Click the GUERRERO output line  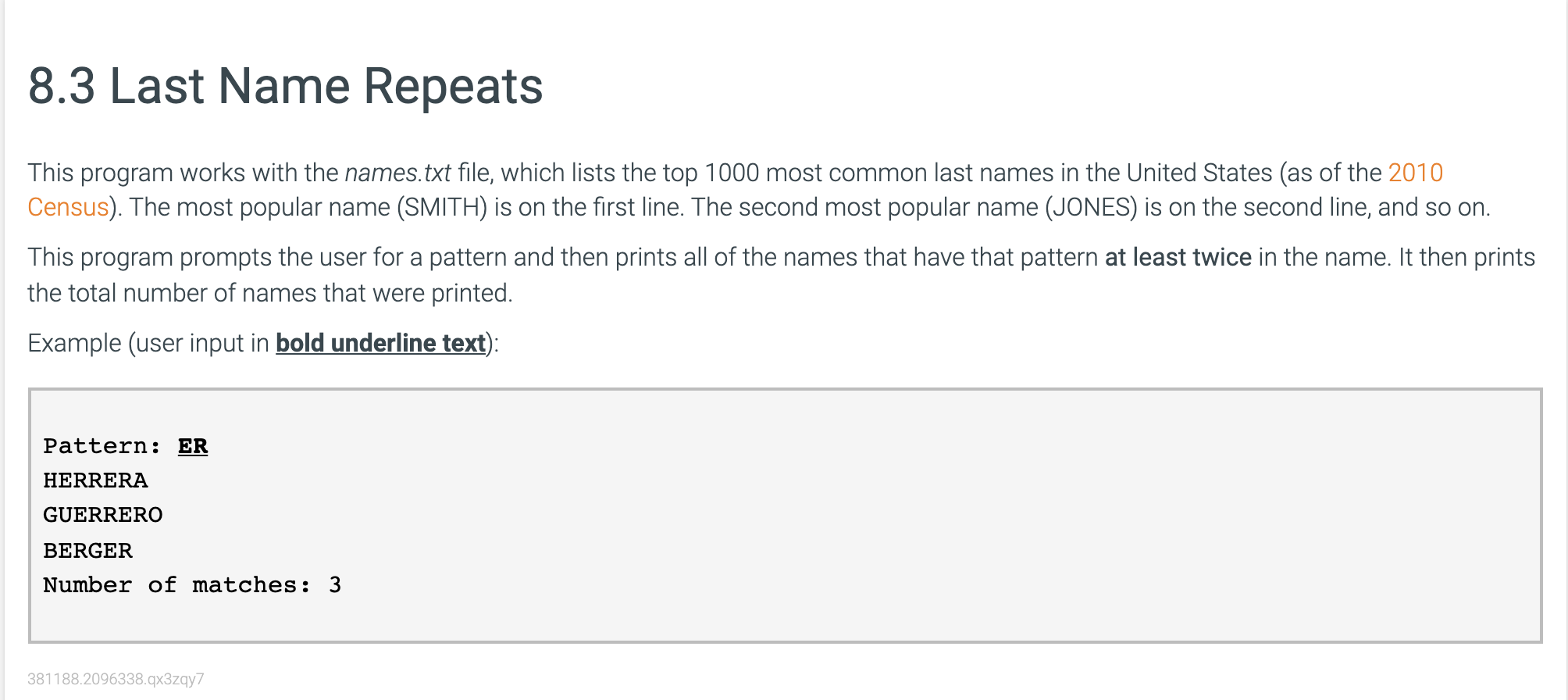click(x=103, y=515)
